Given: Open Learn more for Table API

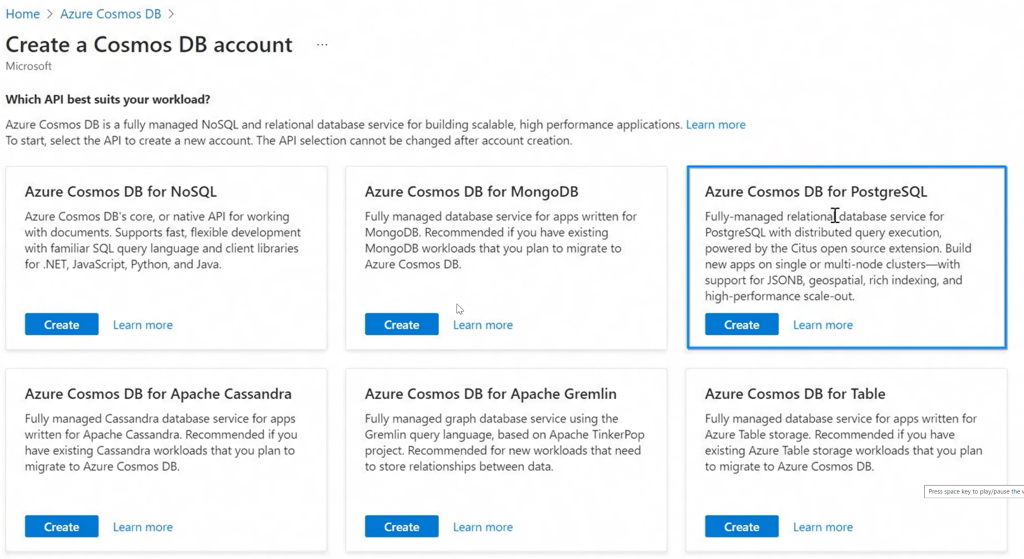Looking at the screenshot, I should coord(822,527).
